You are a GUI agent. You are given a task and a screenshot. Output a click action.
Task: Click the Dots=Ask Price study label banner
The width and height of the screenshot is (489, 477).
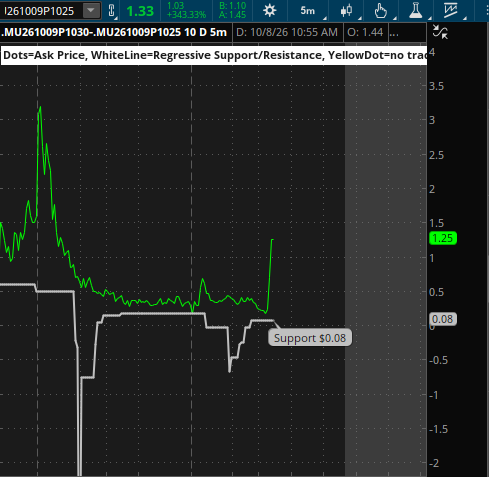214,55
